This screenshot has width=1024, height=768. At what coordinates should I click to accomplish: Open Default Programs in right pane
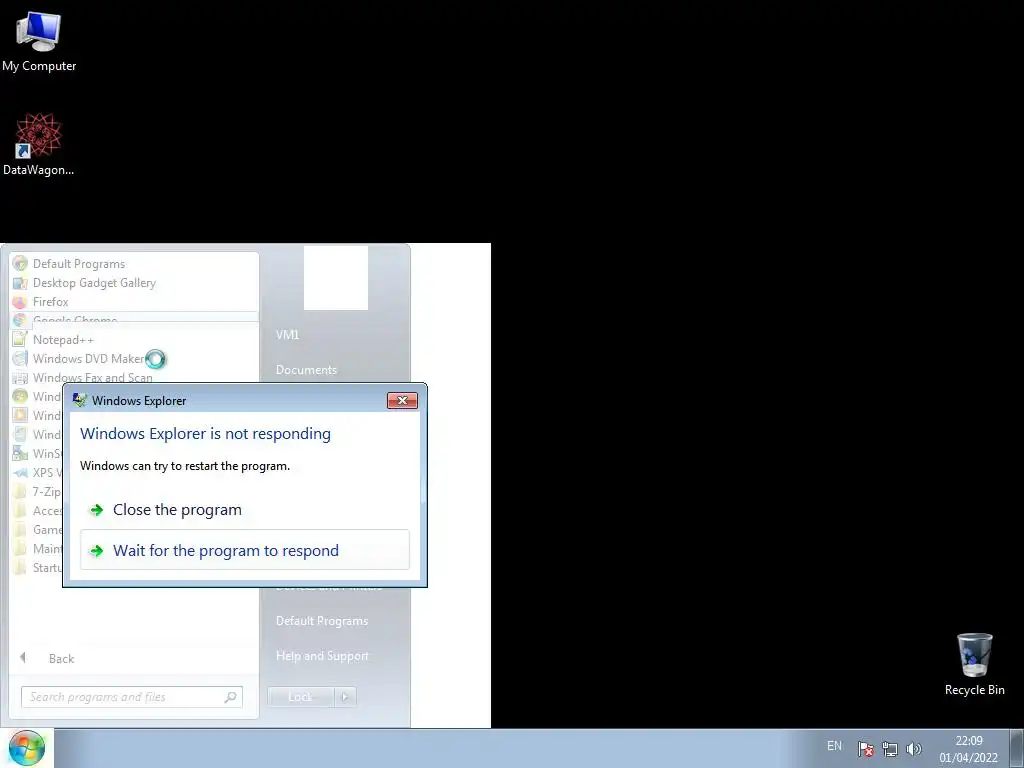[322, 620]
